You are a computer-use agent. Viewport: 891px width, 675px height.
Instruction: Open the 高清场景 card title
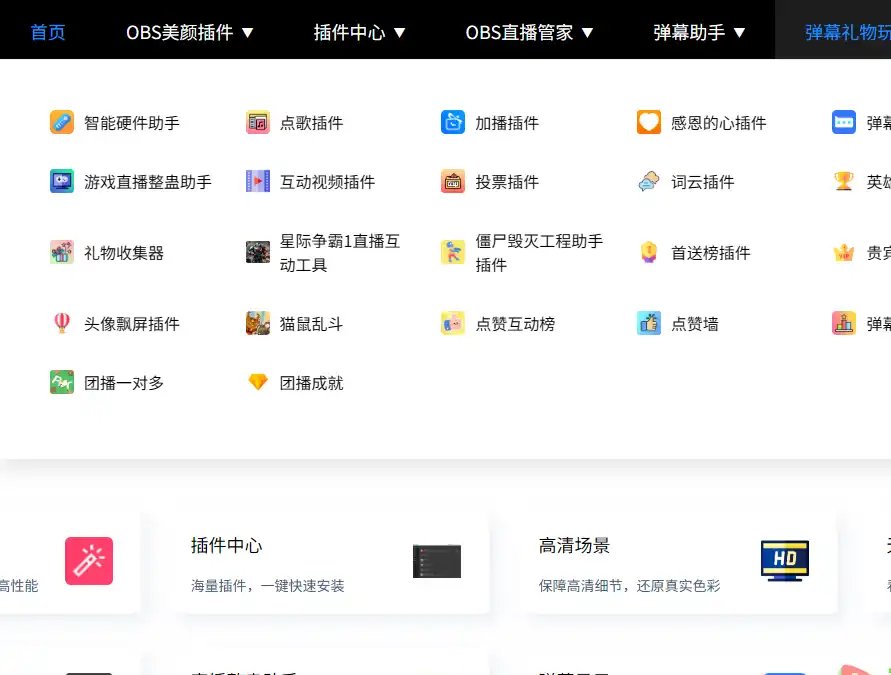(574, 545)
